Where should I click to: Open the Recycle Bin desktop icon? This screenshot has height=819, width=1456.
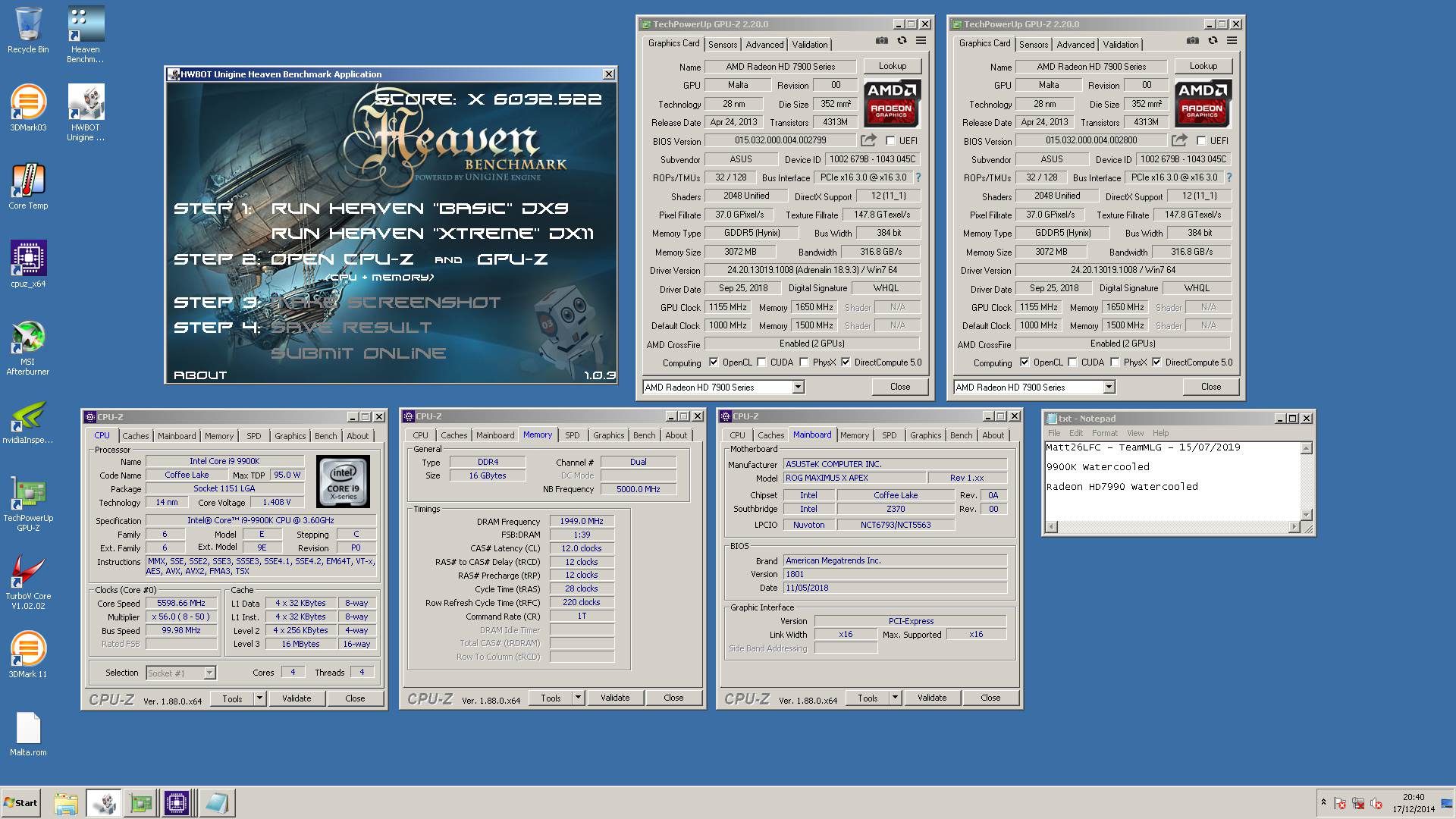(28, 30)
